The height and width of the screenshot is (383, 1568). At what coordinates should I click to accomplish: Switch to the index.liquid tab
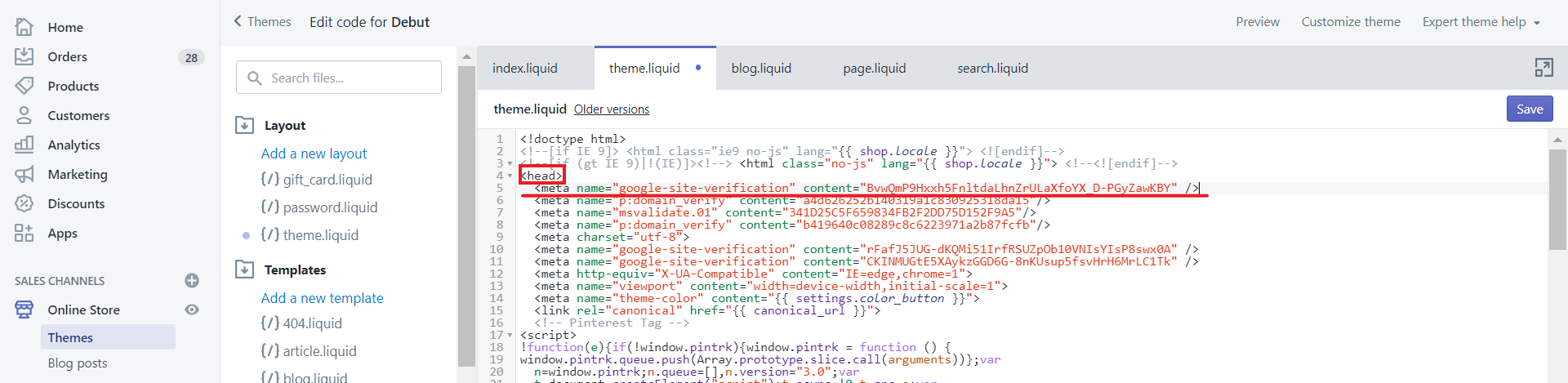[x=525, y=68]
